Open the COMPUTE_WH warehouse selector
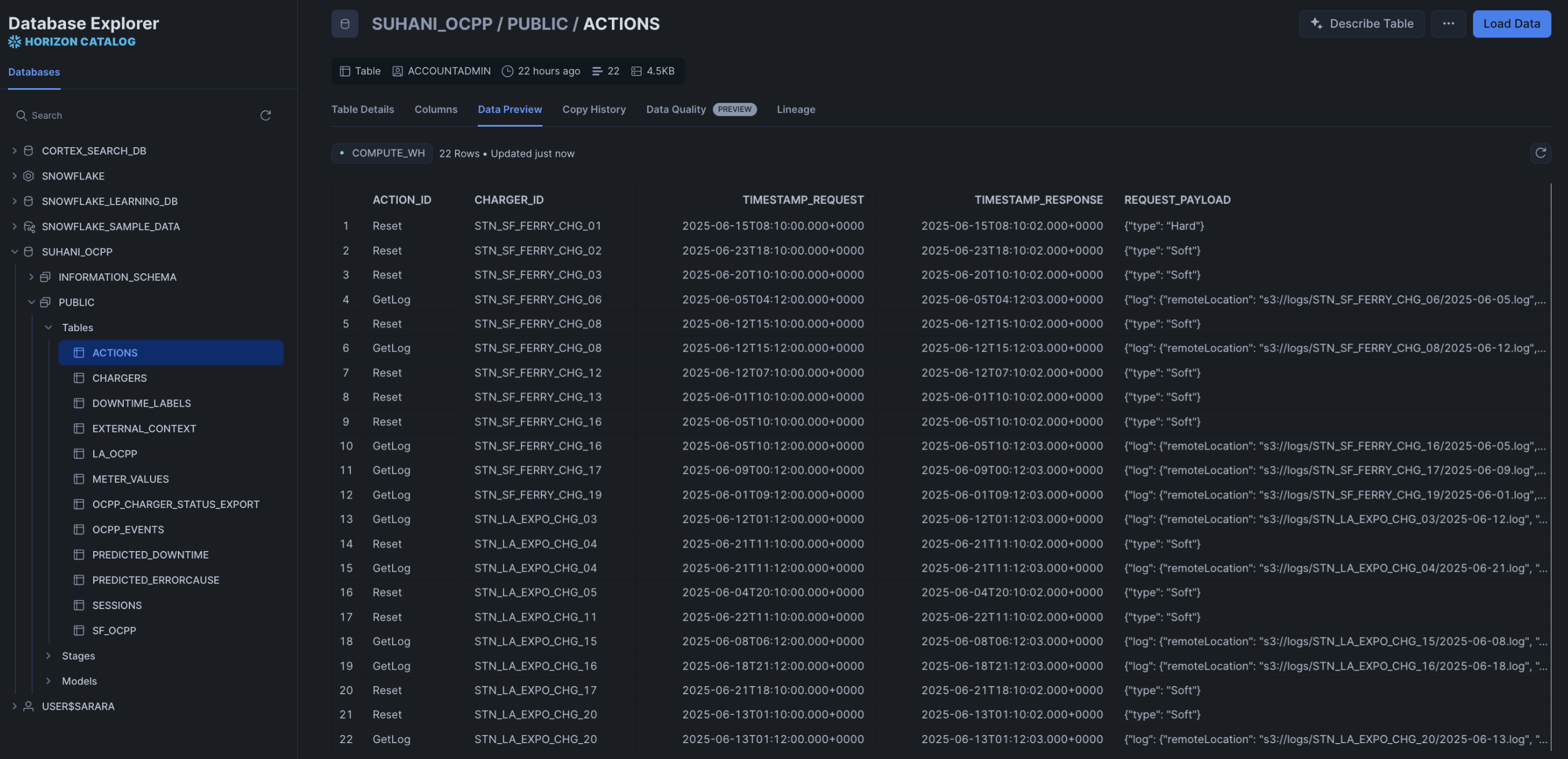Screen dimensions: 1568x759 coord(382,153)
